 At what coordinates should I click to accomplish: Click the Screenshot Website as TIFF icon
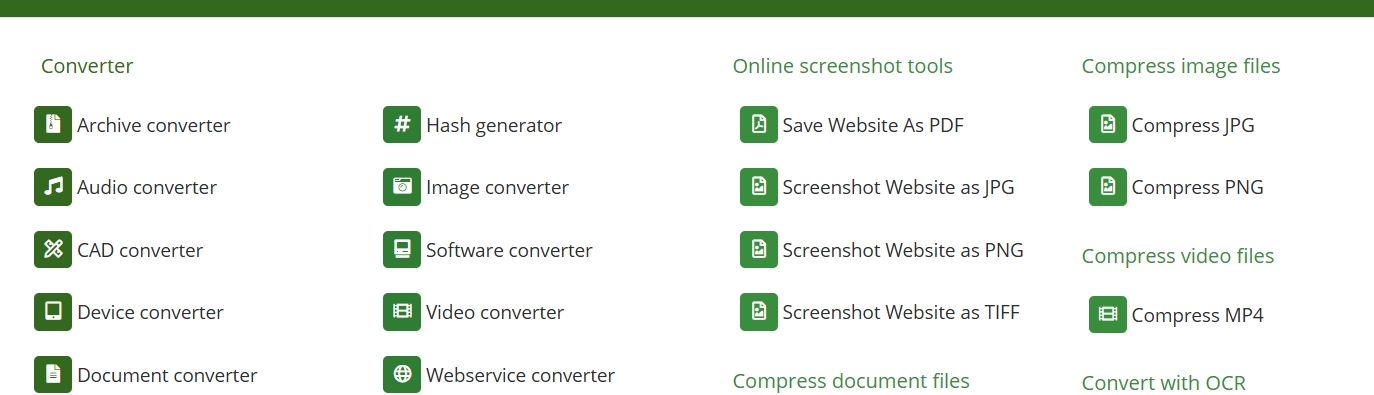[x=759, y=312]
